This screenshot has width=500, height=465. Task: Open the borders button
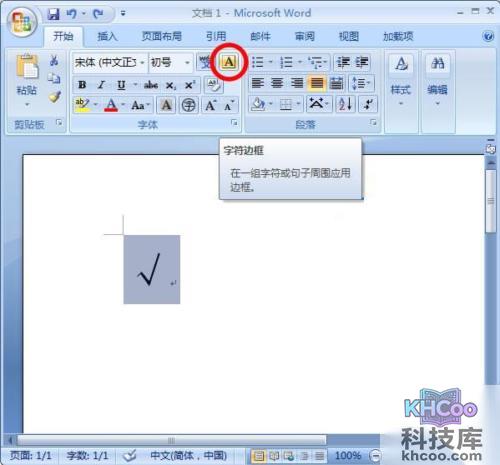(x=286, y=105)
